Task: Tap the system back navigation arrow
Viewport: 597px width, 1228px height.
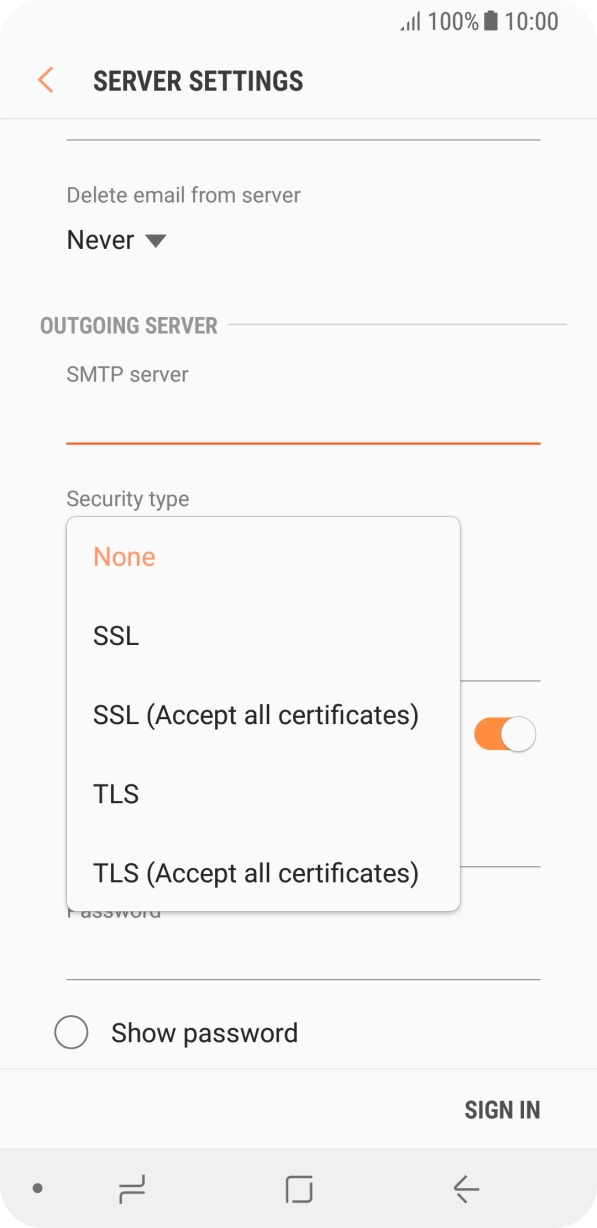Action: point(466,1188)
